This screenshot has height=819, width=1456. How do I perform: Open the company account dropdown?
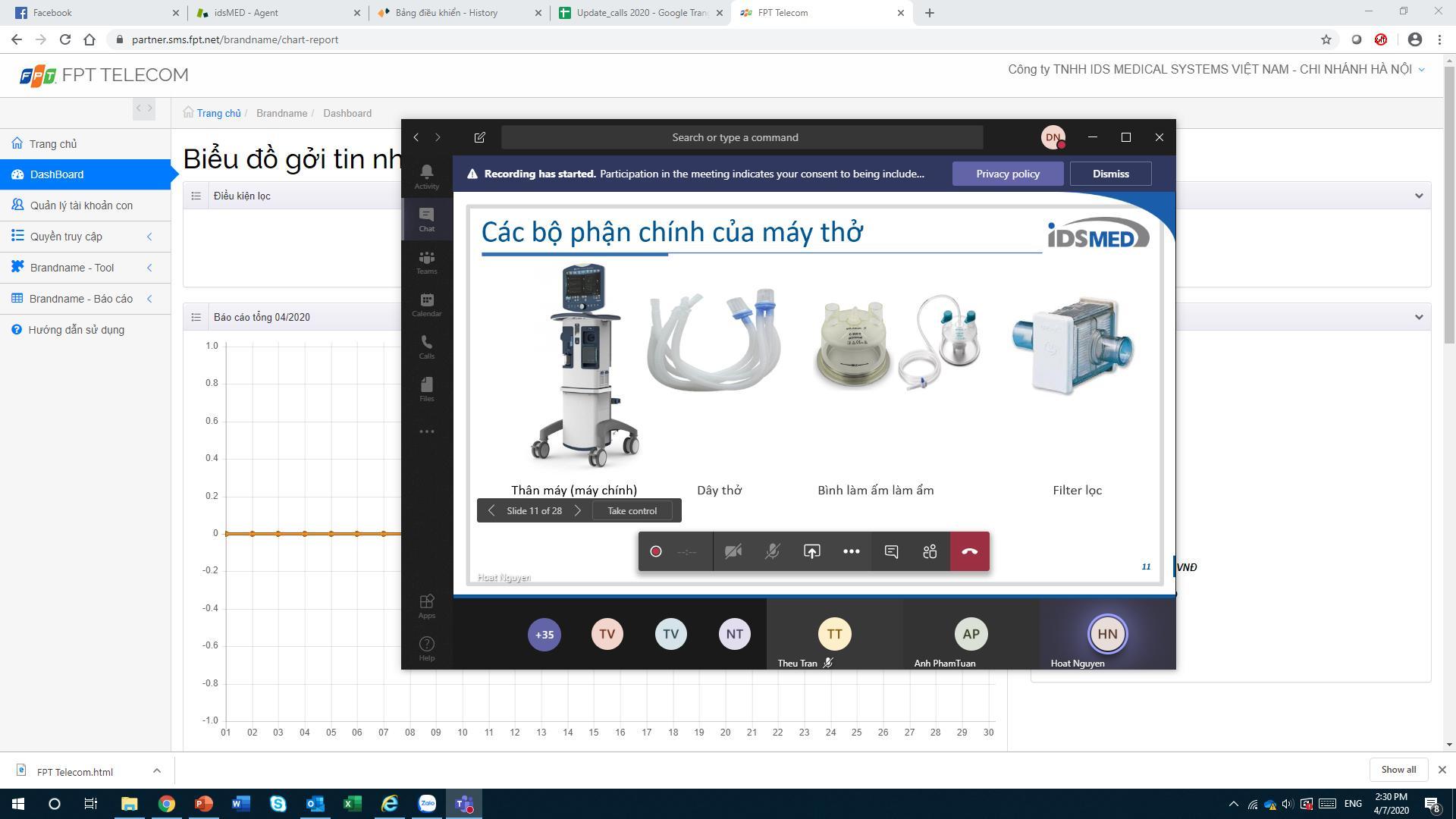1216,70
